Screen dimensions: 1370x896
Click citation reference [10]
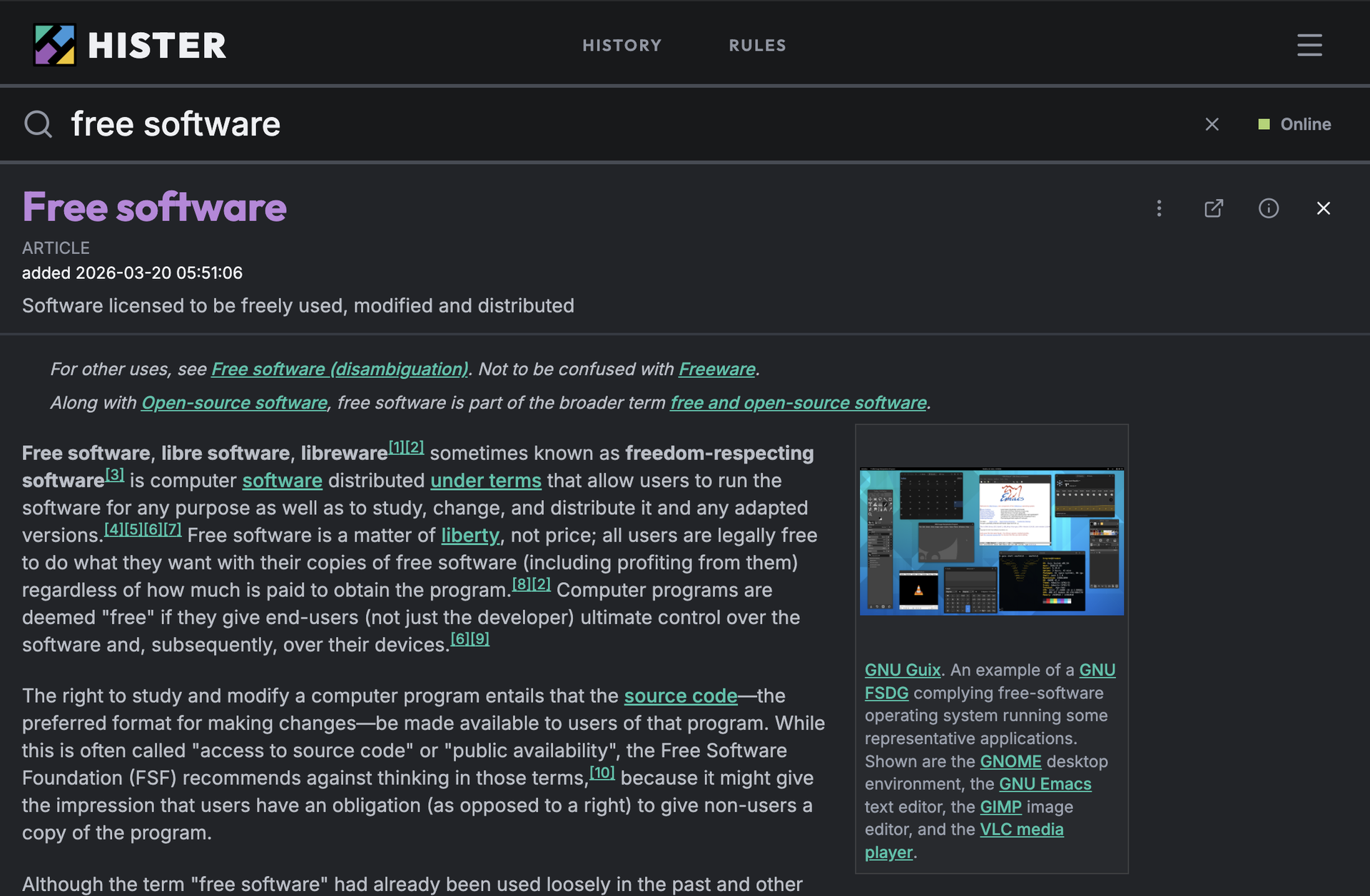pos(602,772)
